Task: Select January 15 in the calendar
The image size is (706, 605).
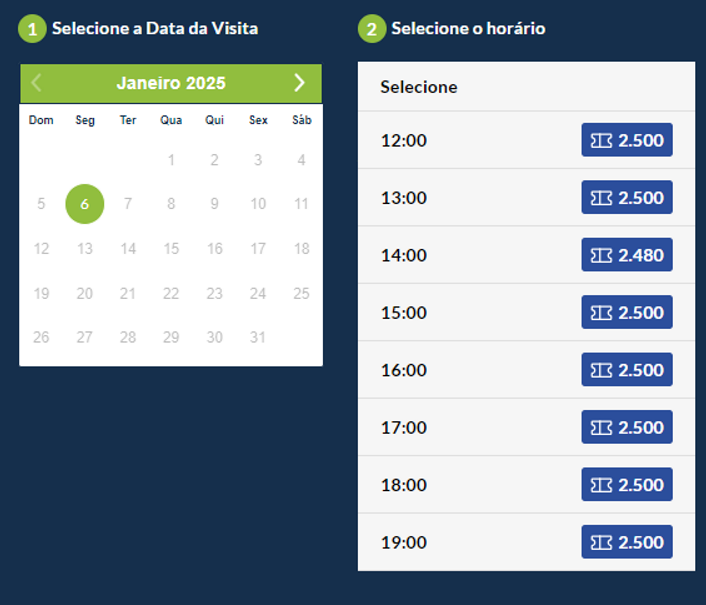Action: coord(171,248)
